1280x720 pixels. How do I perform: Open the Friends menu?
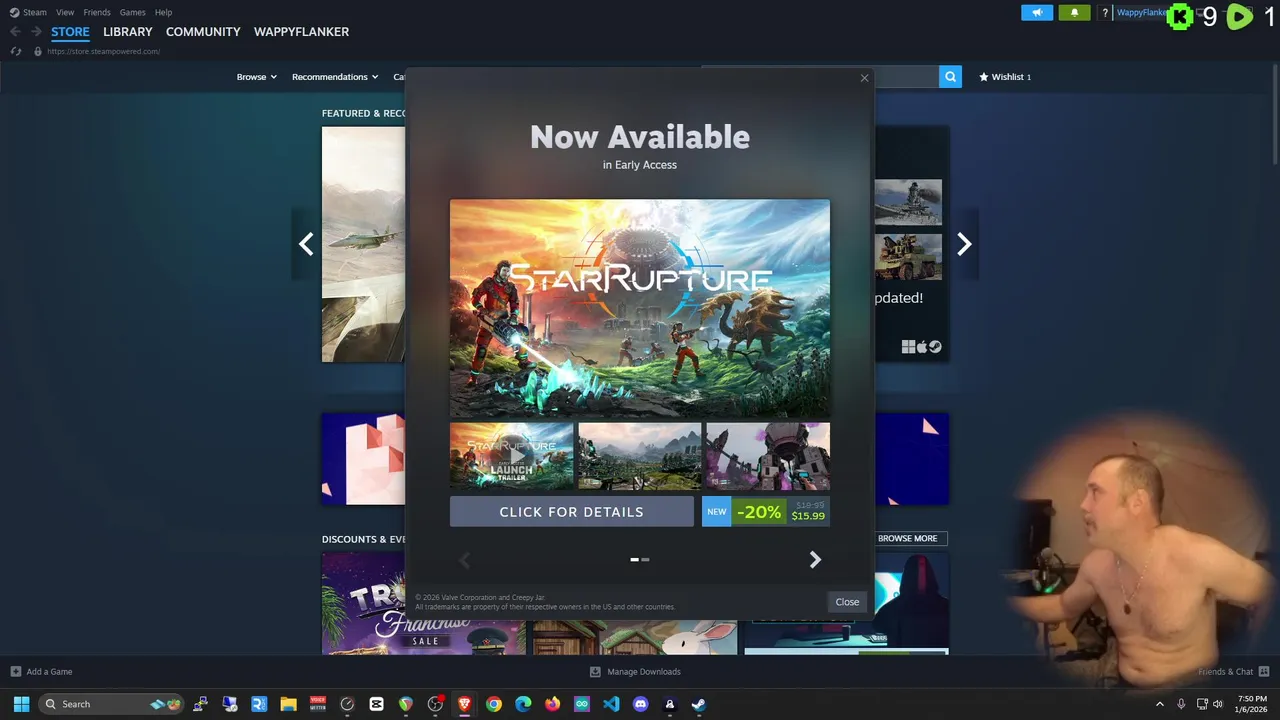[97, 12]
